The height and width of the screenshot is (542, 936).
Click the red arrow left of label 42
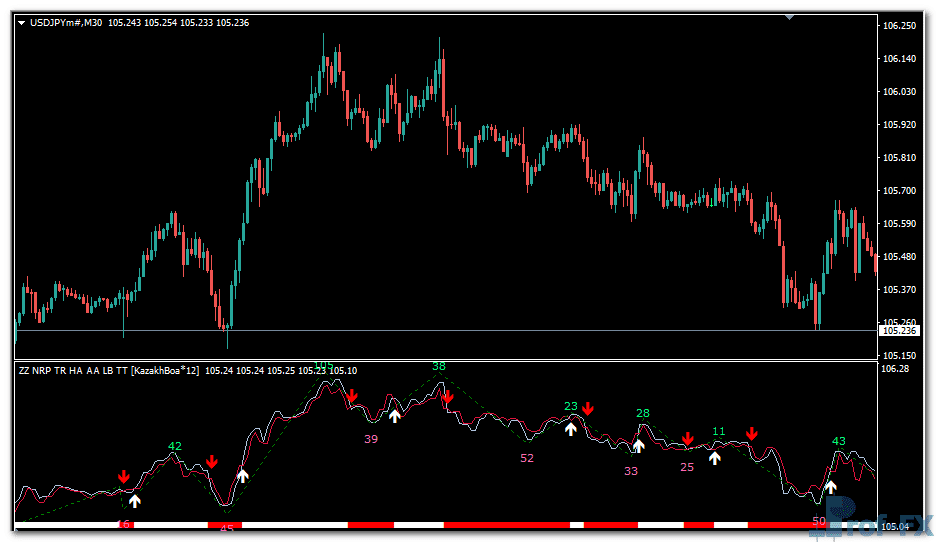click(x=123, y=476)
